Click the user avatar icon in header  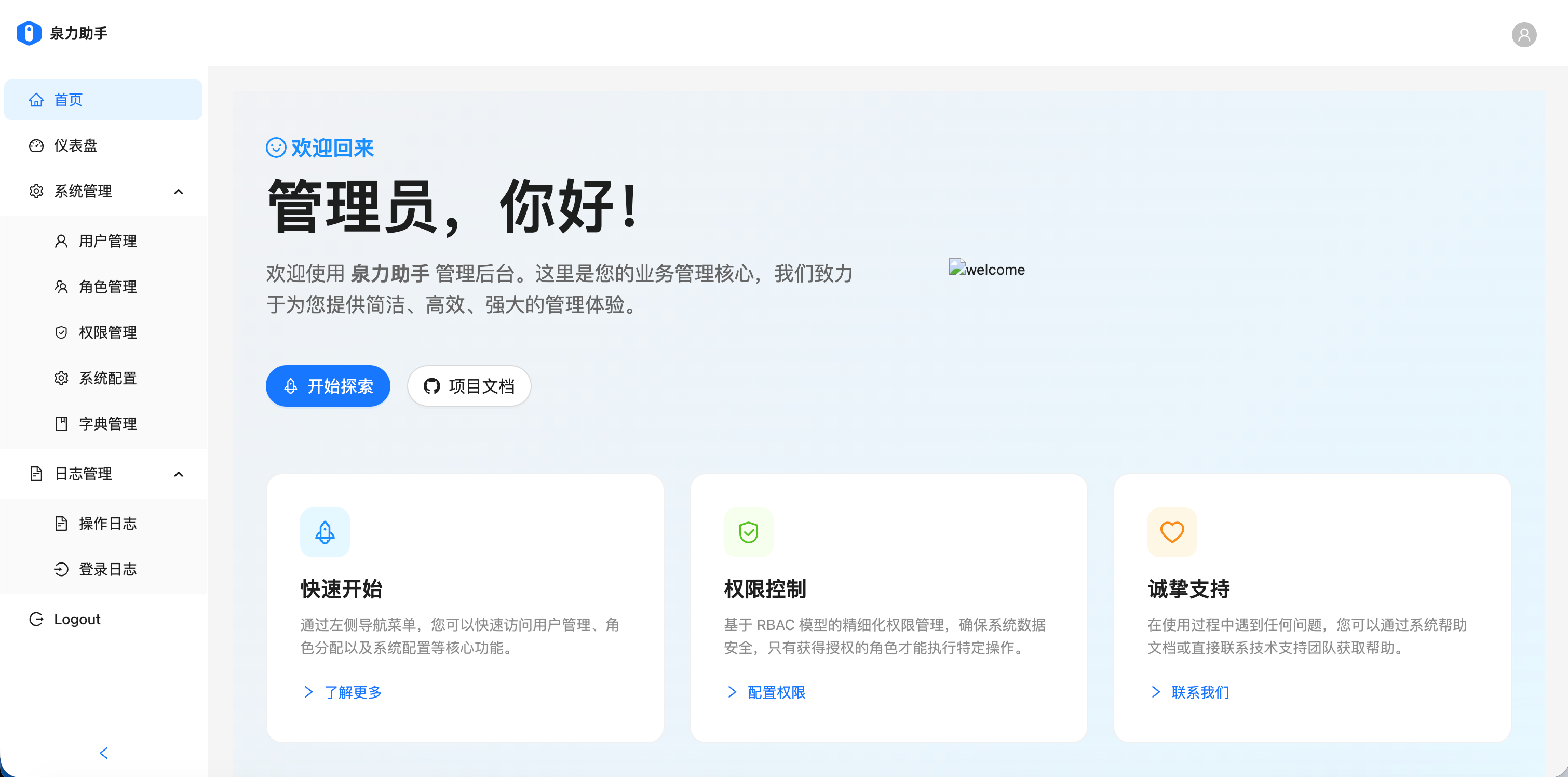tap(1523, 35)
